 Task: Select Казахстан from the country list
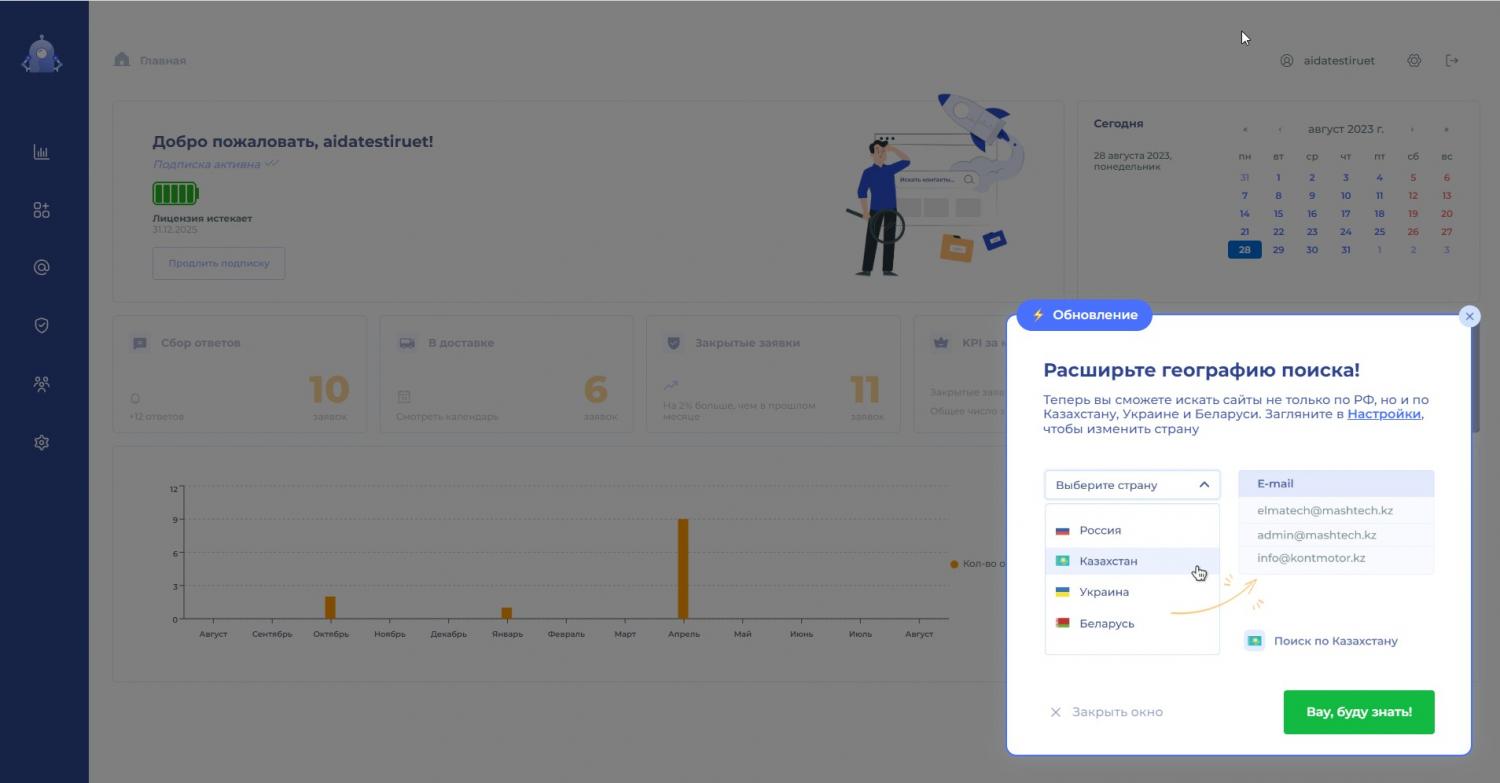coord(1108,561)
